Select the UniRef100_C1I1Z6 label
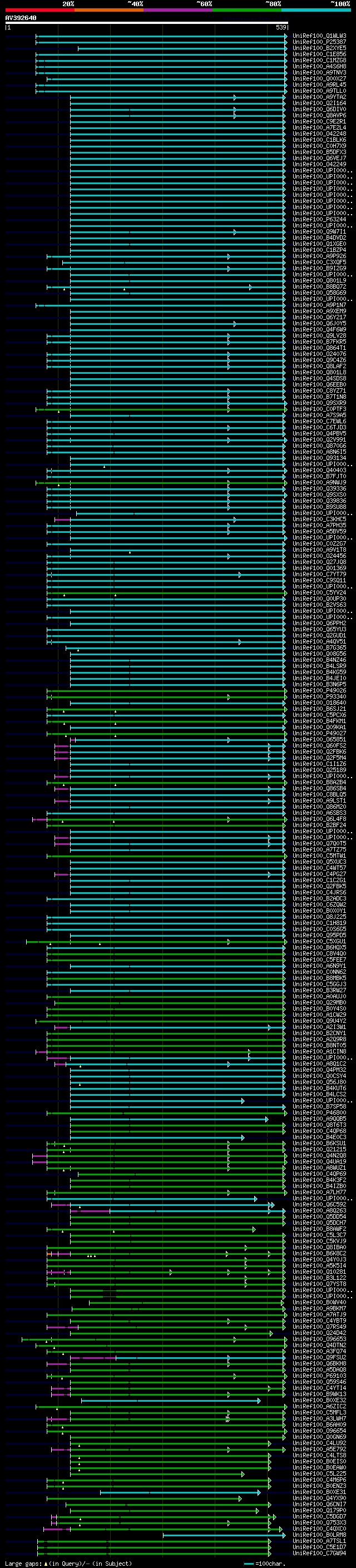Viewport: 356px width, 1568px height. click(x=319, y=763)
